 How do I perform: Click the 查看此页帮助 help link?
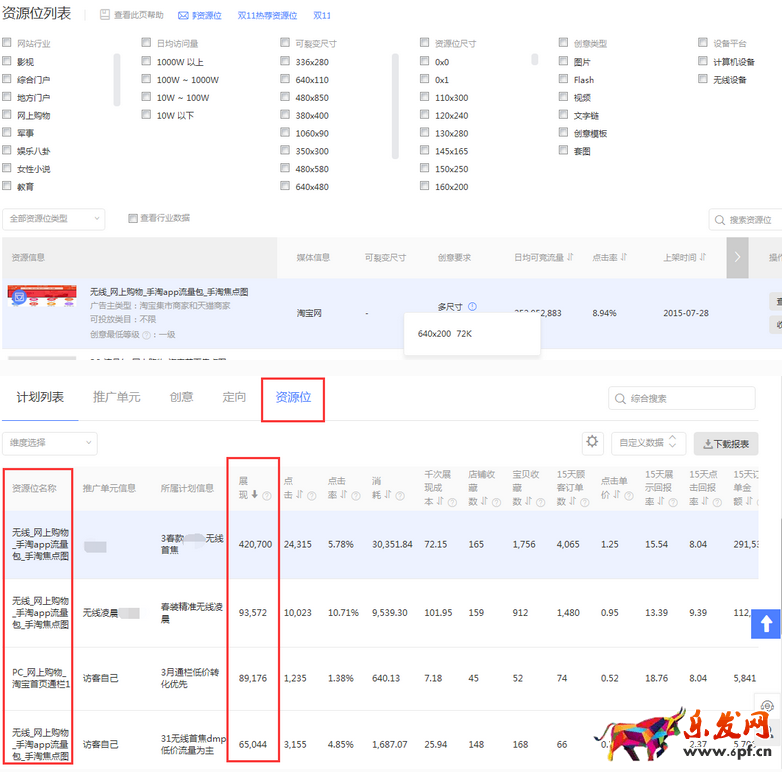134,16
